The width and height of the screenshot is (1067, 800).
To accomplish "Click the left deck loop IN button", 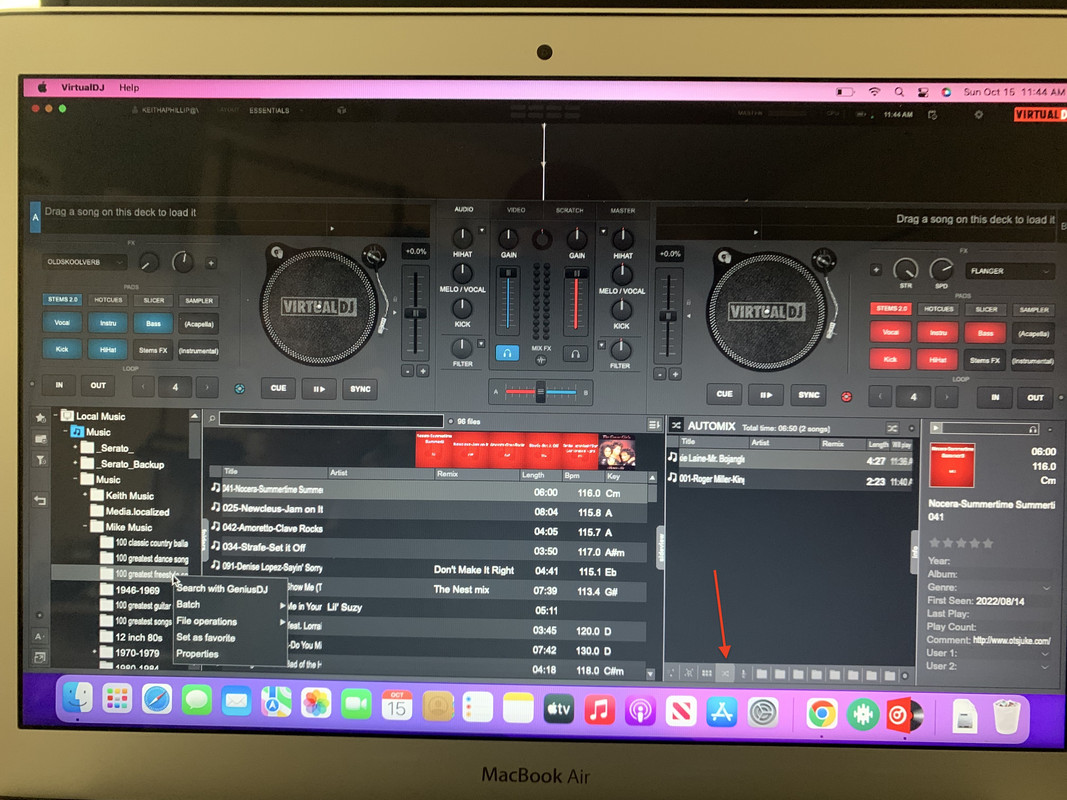I will coord(59,385).
